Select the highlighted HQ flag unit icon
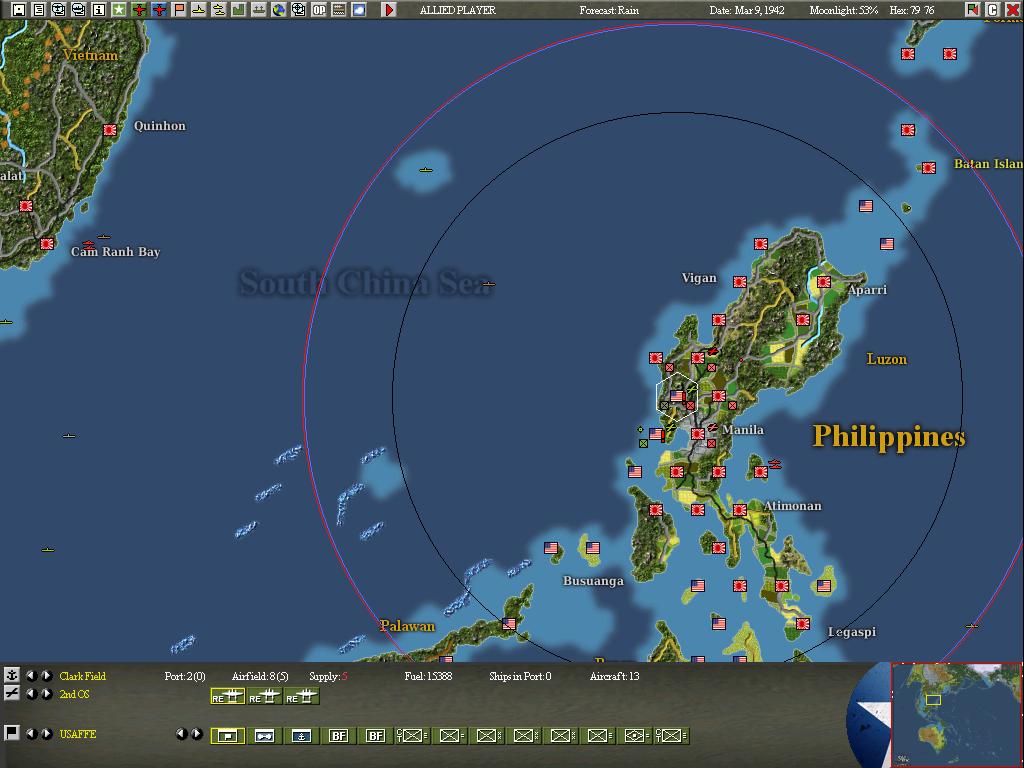Screen dimensions: 1024x768 (x=227, y=735)
